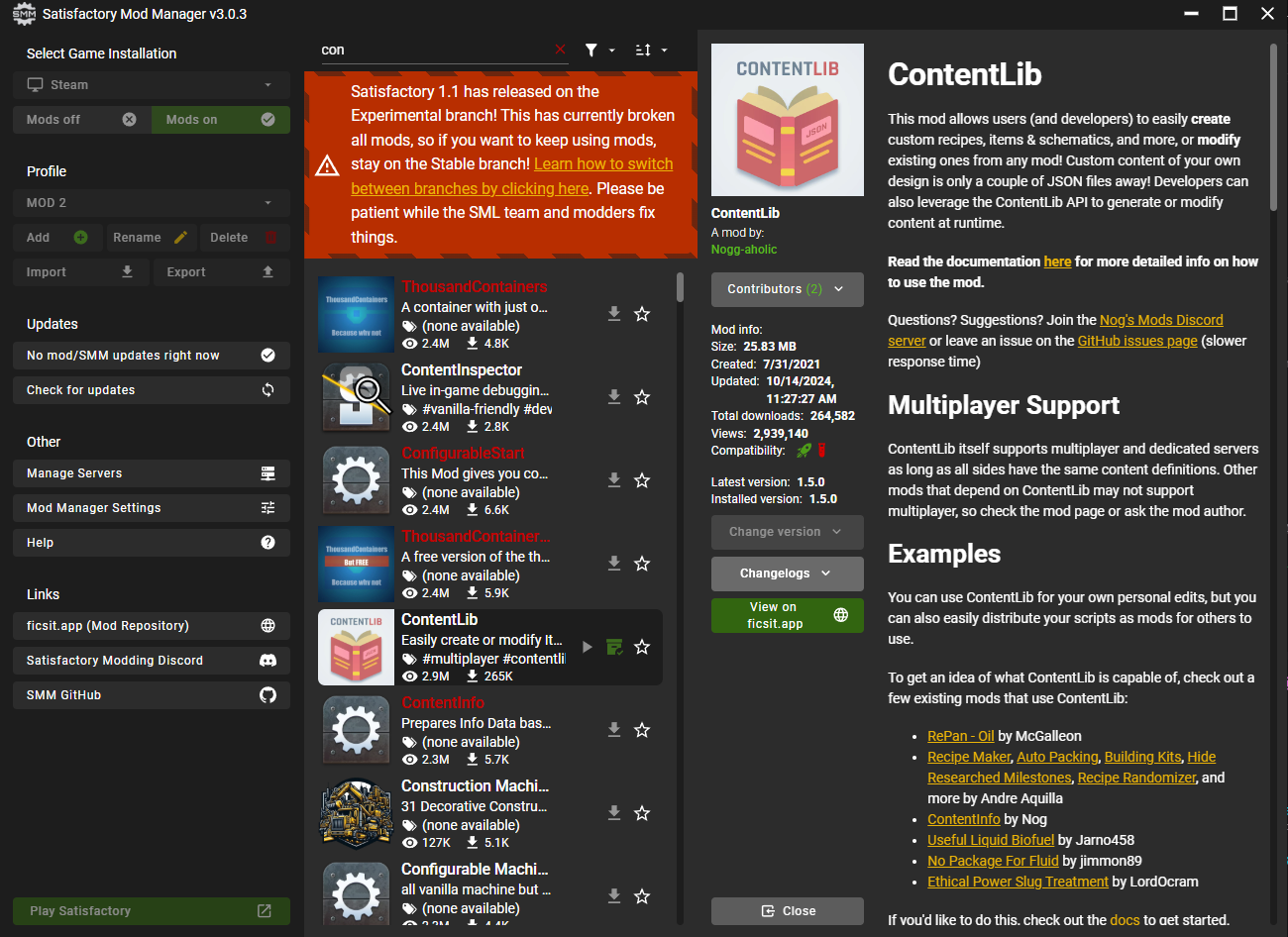Expand the Changelogs dropdown

[788, 573]
